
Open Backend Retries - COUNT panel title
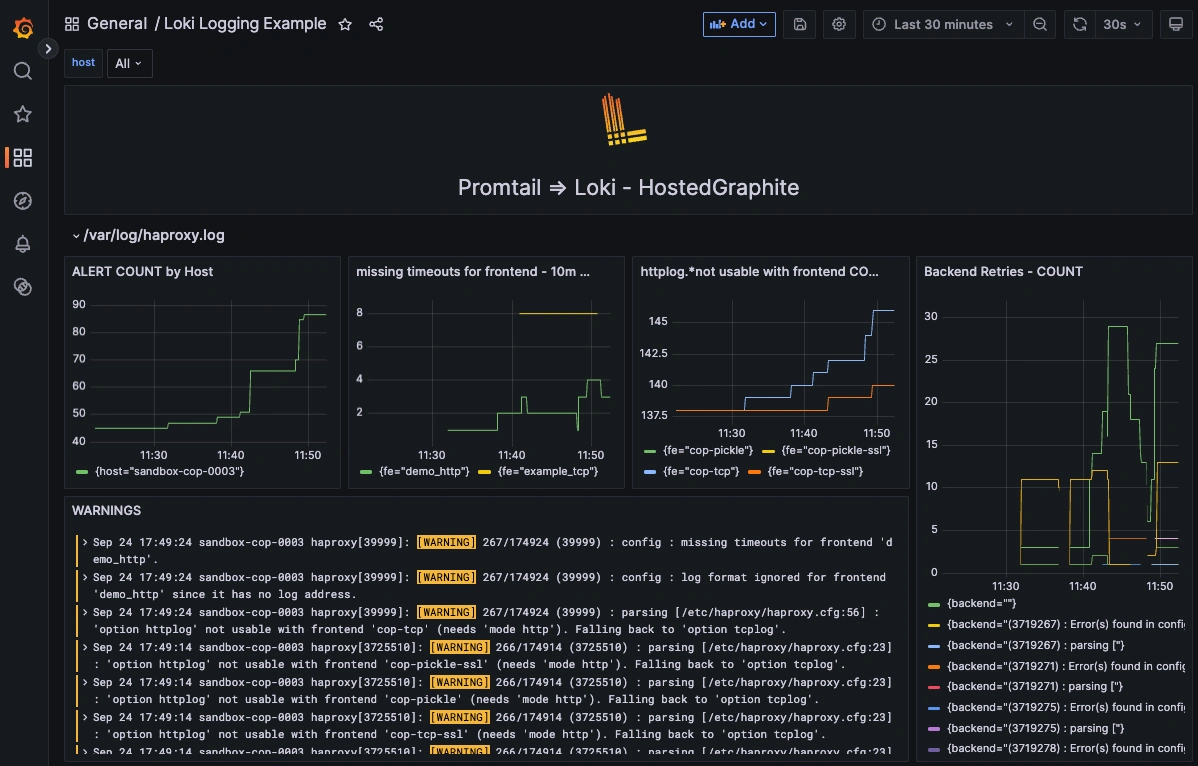(x=1003, y=271)
